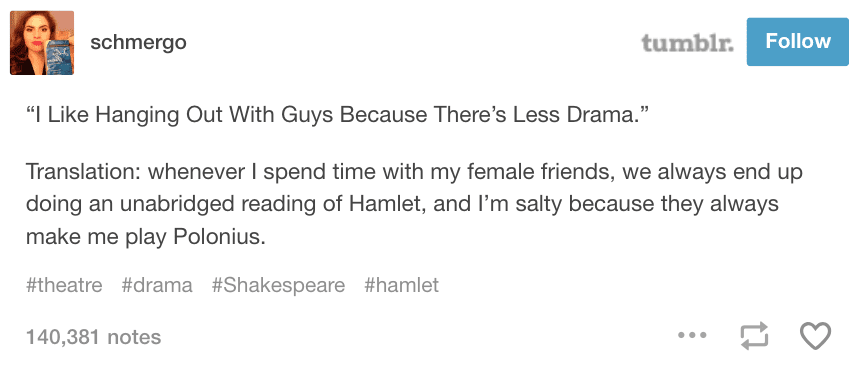Open schmergo's avatar picture
This screenshot has width=859, height=365.
tap(42, 42)
